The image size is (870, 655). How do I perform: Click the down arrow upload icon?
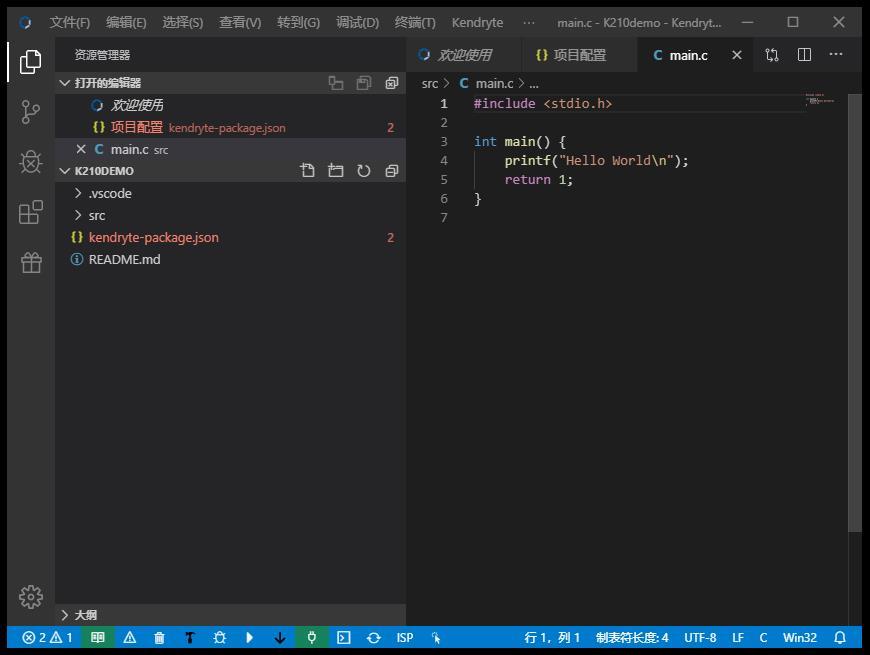280,638
